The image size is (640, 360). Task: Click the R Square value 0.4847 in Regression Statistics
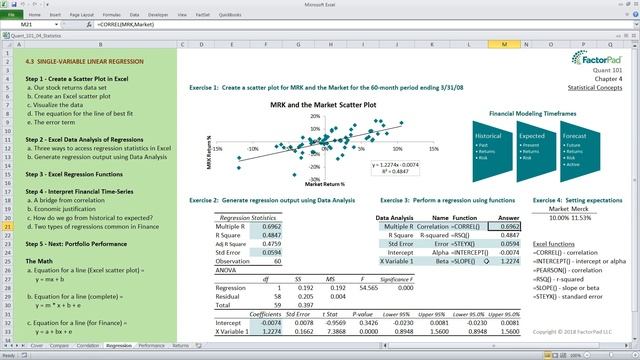(x=266, y=235)
